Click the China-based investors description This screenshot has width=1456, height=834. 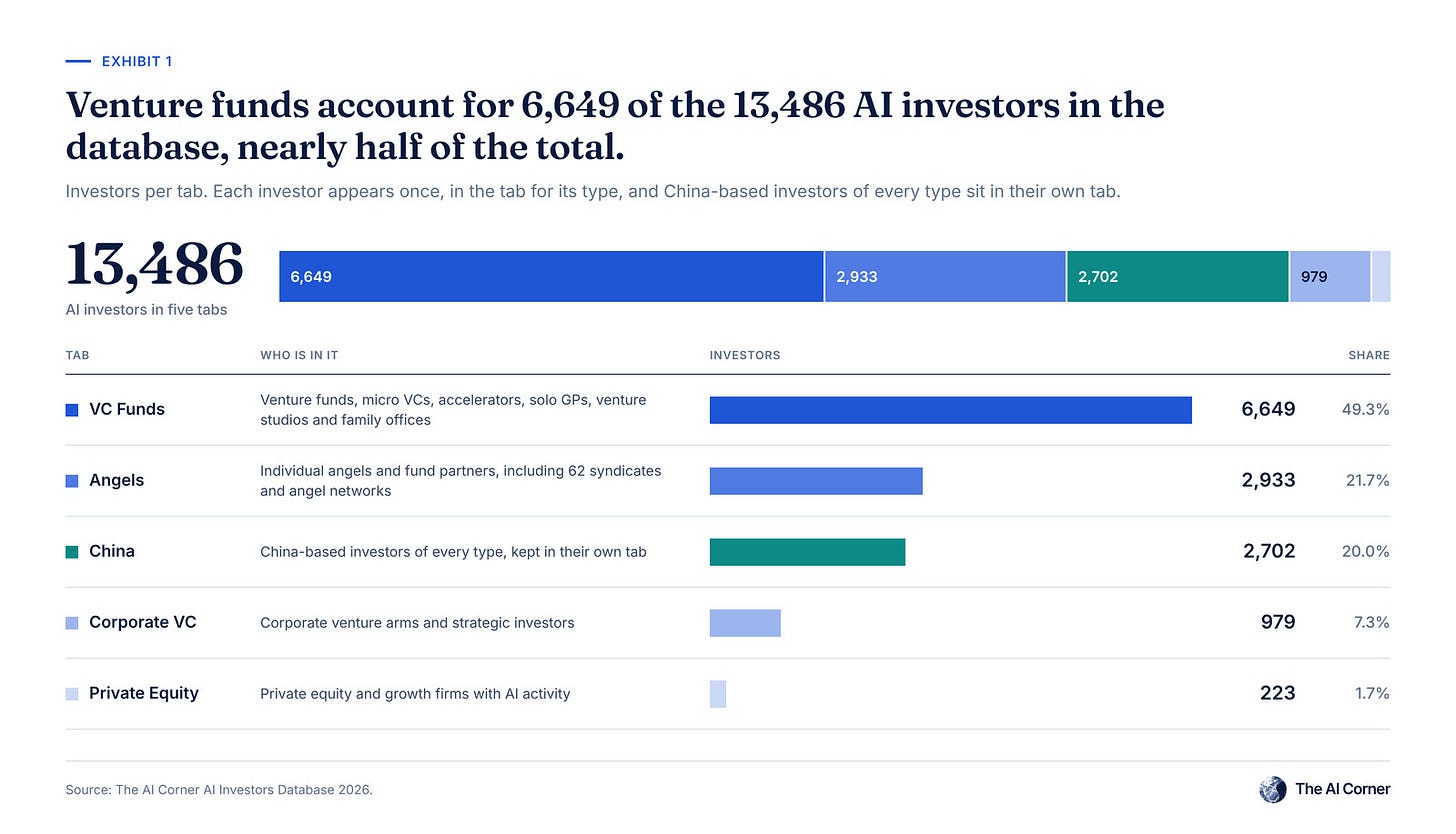[453, 552]
